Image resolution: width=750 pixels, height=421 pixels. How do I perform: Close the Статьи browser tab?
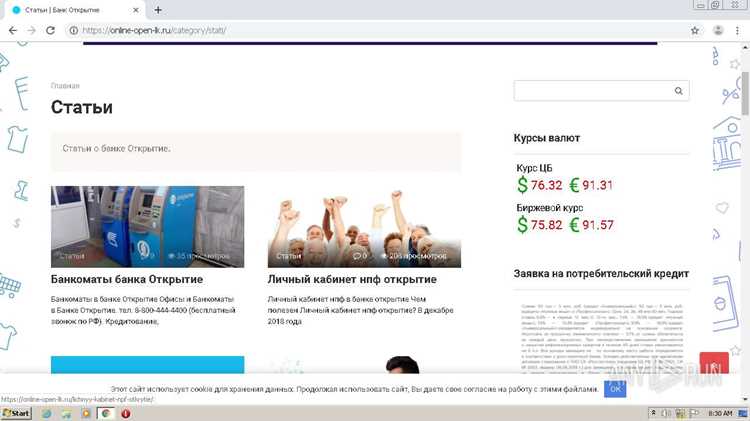[136, 10]
